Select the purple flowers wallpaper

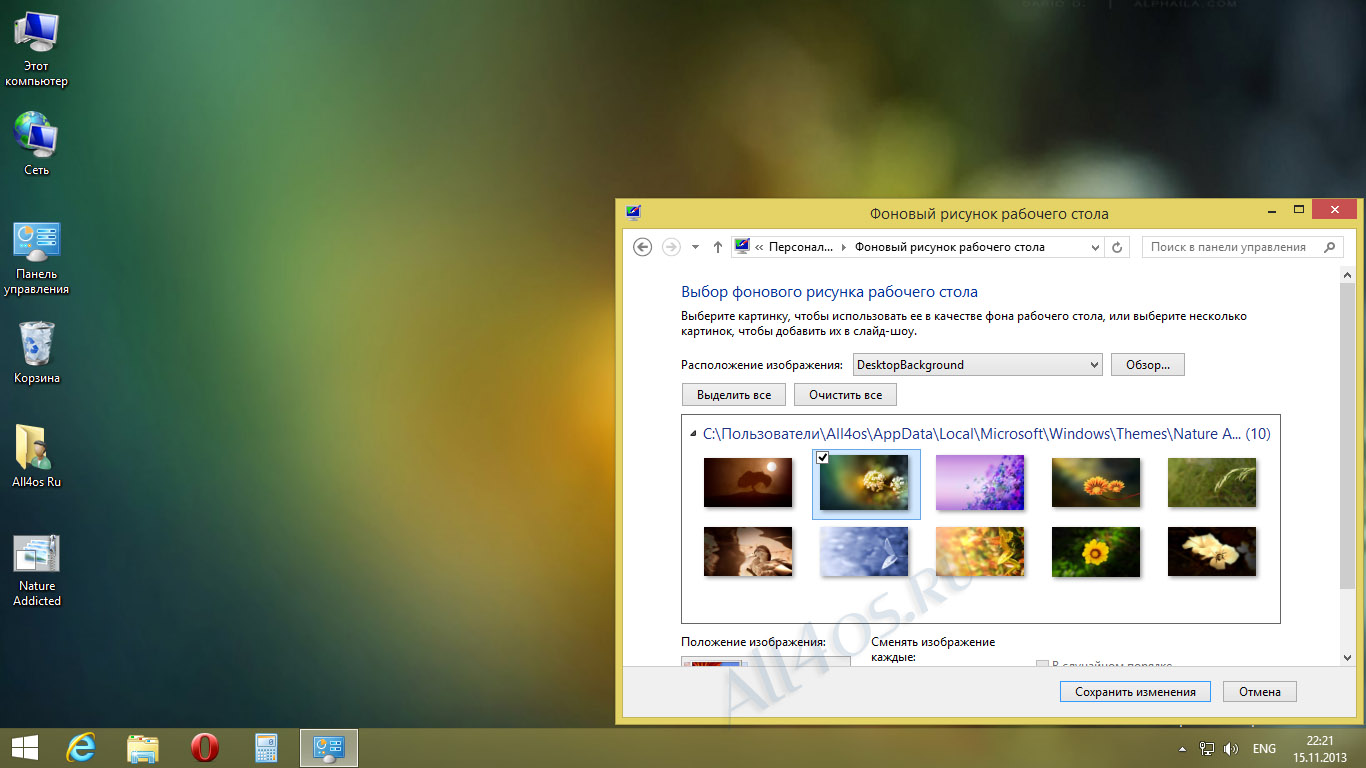coord(980,482)
